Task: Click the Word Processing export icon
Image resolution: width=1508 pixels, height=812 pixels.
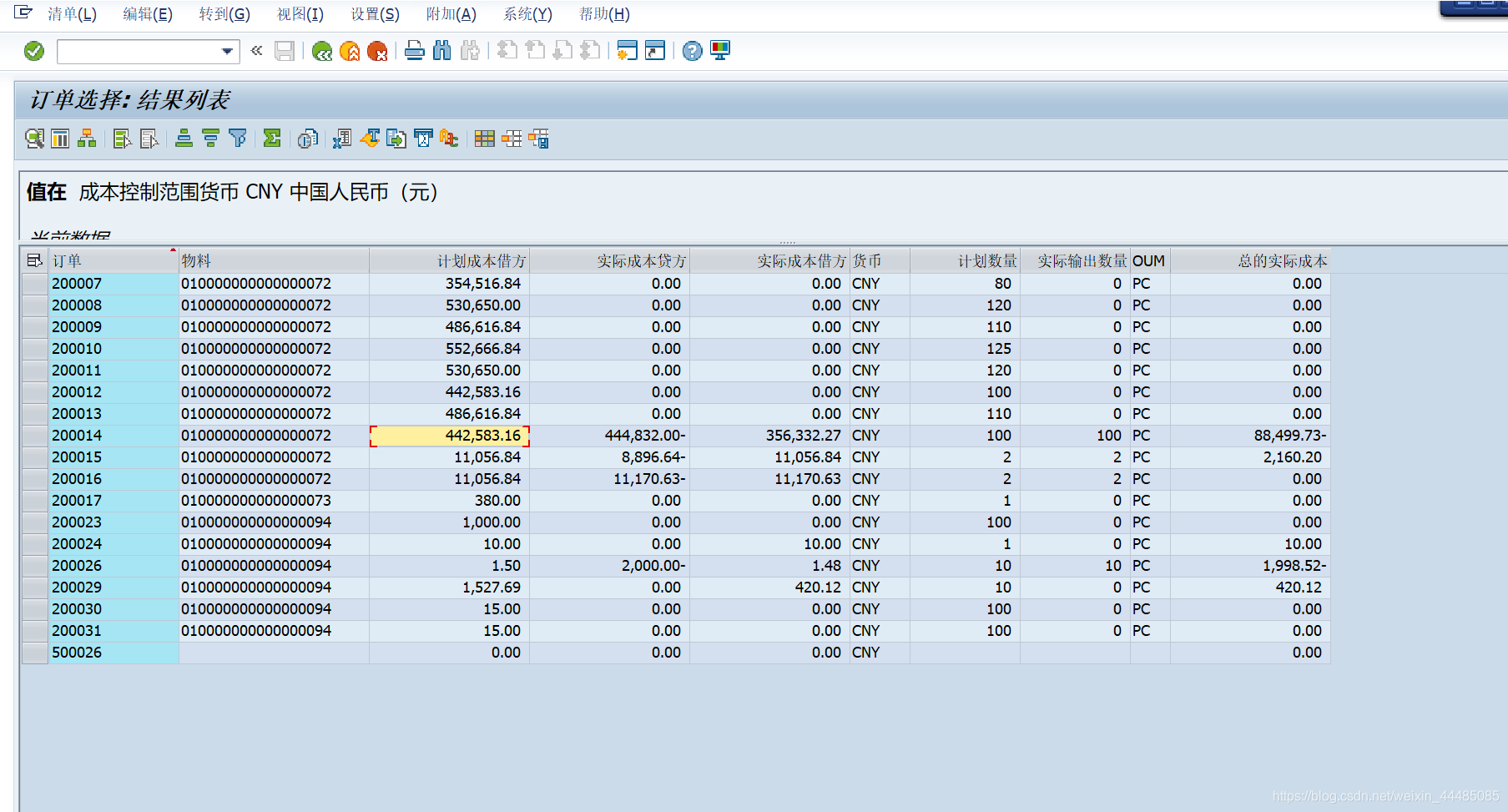Action: click(370, 139)
